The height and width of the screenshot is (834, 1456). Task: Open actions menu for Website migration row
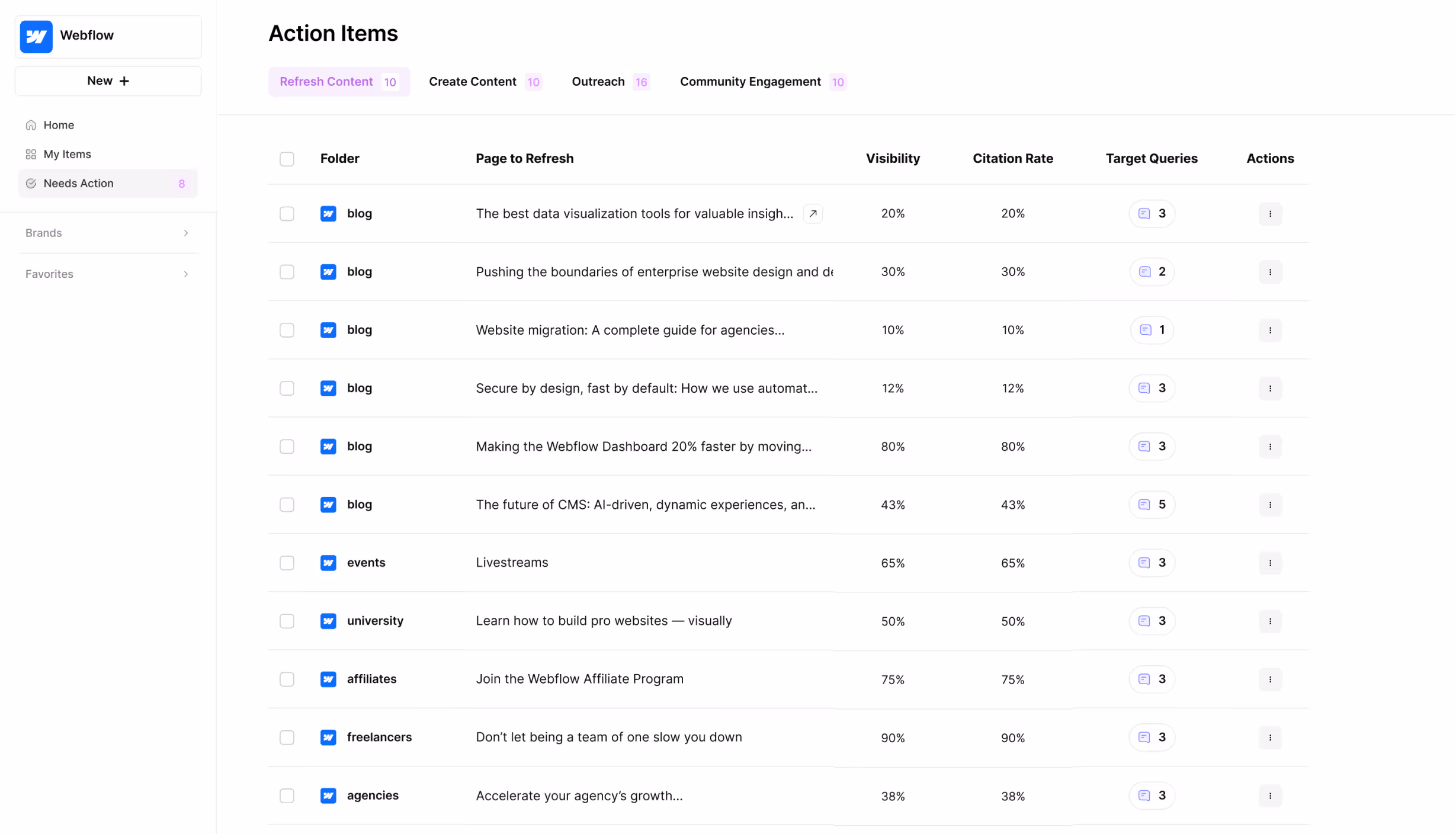(x=1270, y=330)
